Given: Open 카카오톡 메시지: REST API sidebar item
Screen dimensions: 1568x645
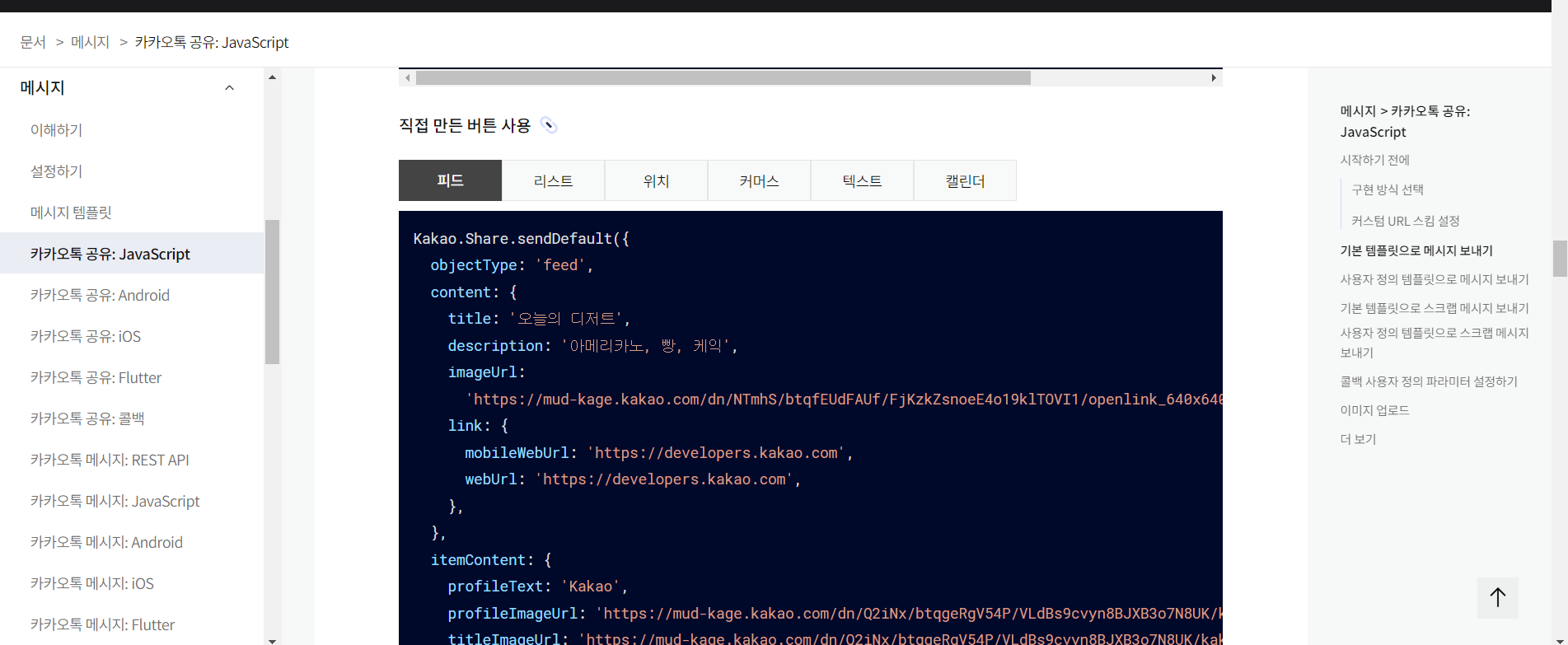Looking at the screenshot, I should (x=110, y=460).
